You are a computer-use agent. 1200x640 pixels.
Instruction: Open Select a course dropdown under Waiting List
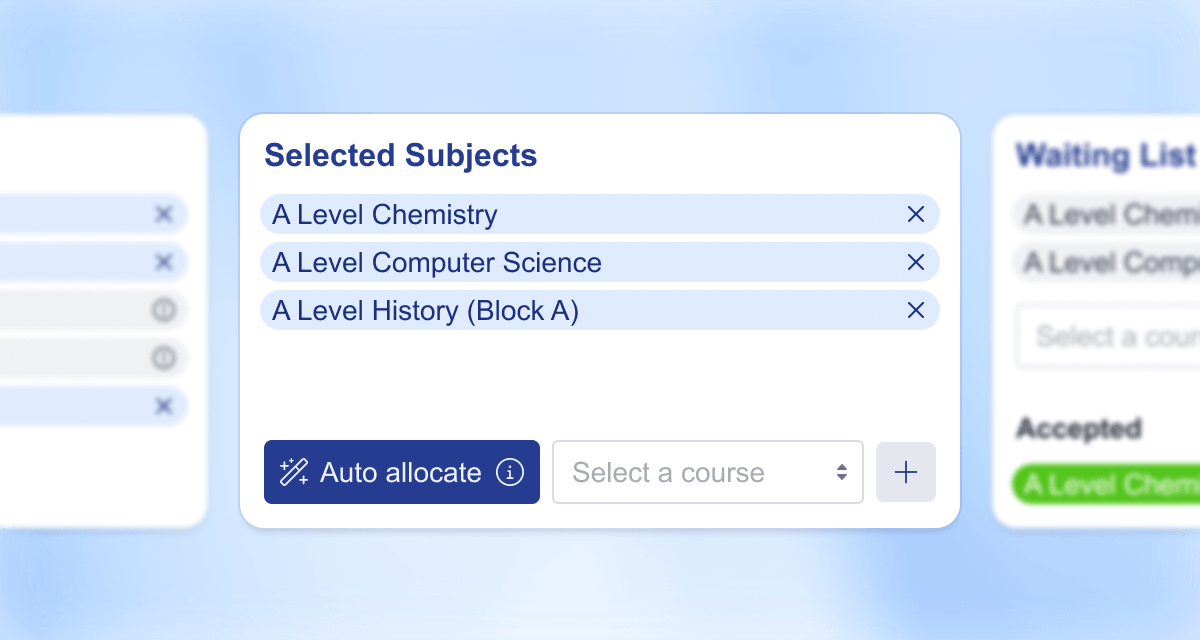(x=1110, y=336)
